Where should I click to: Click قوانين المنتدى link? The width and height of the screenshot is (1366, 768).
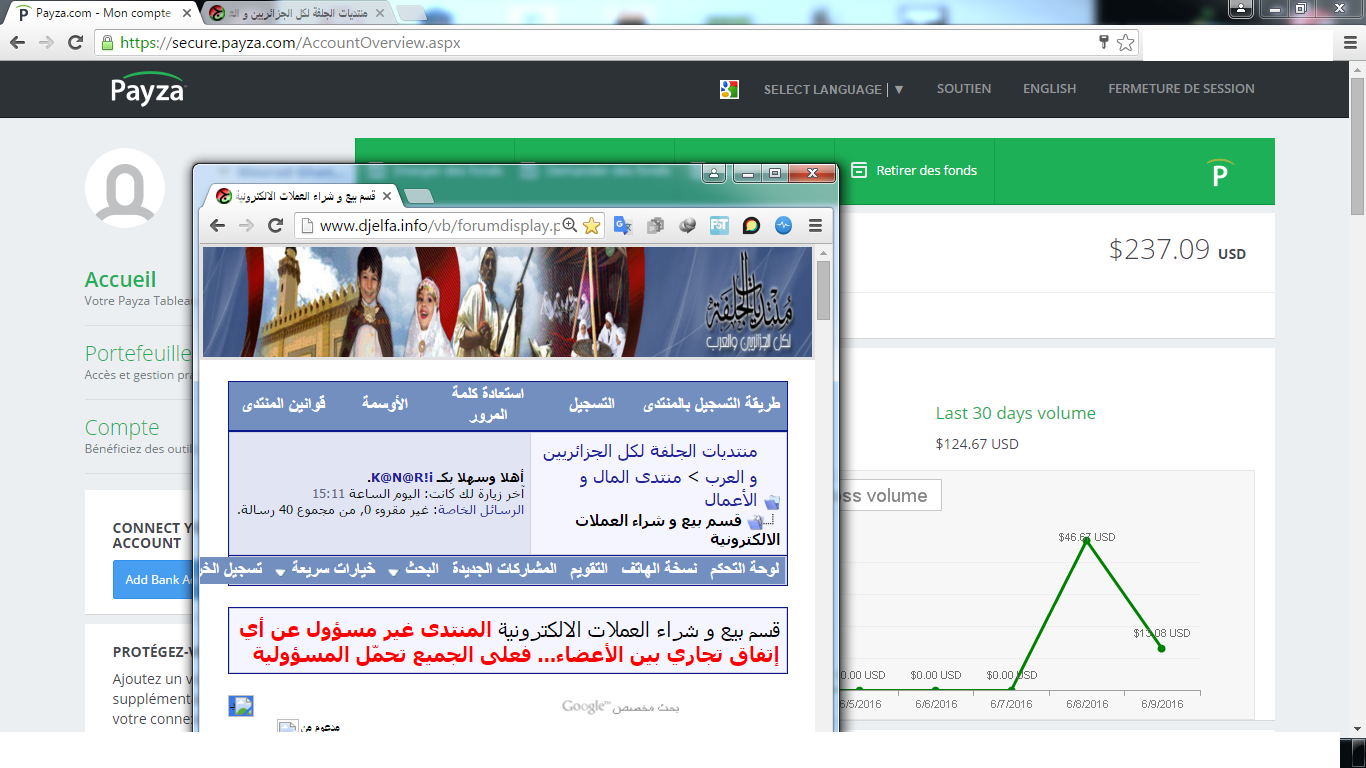[285, 404]
